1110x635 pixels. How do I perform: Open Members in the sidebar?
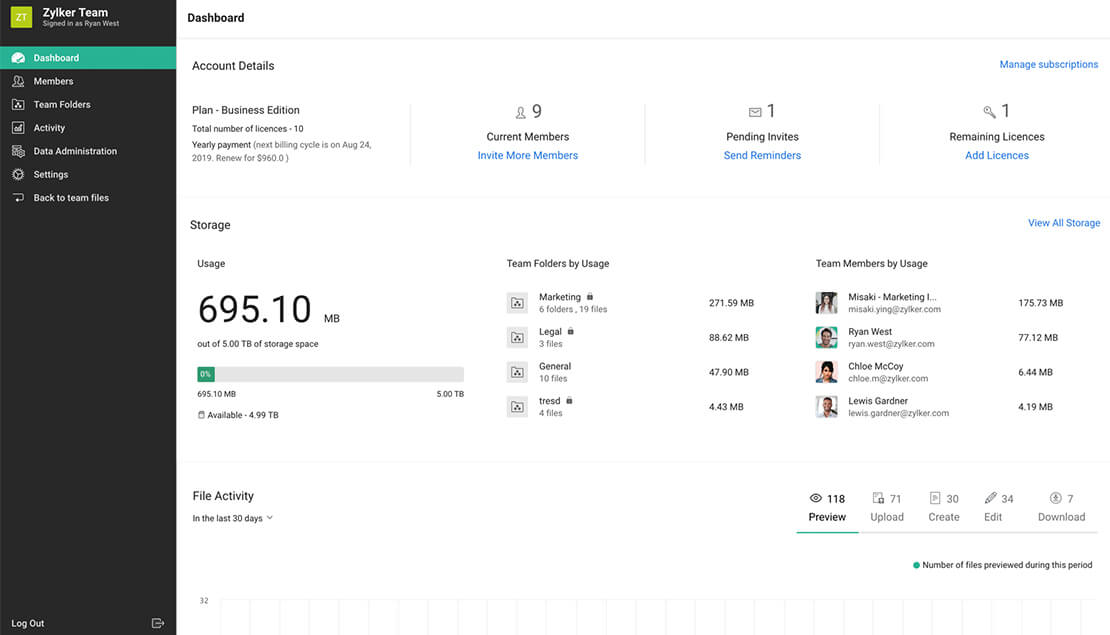tap(53, 81)
